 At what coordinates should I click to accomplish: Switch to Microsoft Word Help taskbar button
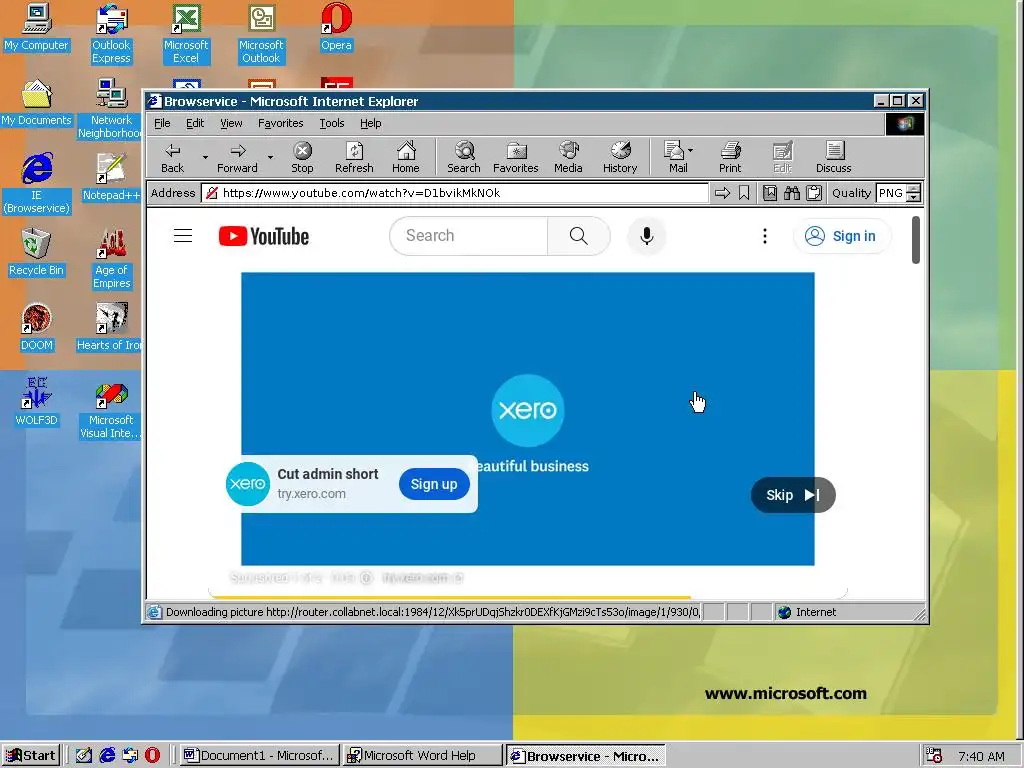click(x=422, y=756)
